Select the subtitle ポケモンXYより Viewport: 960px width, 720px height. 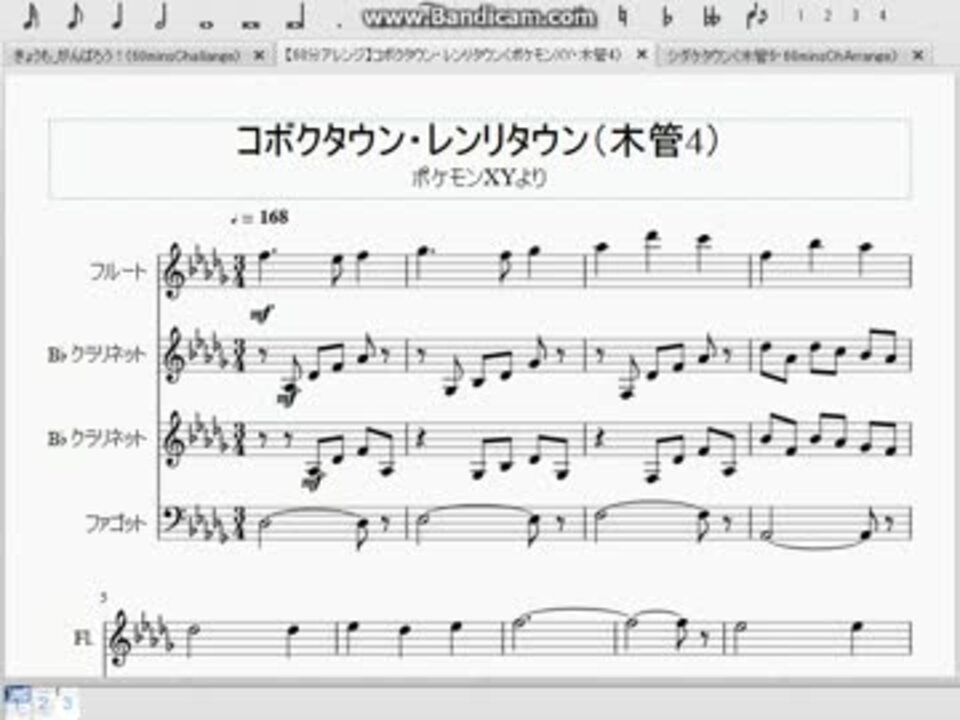click(x=479, y=178)
